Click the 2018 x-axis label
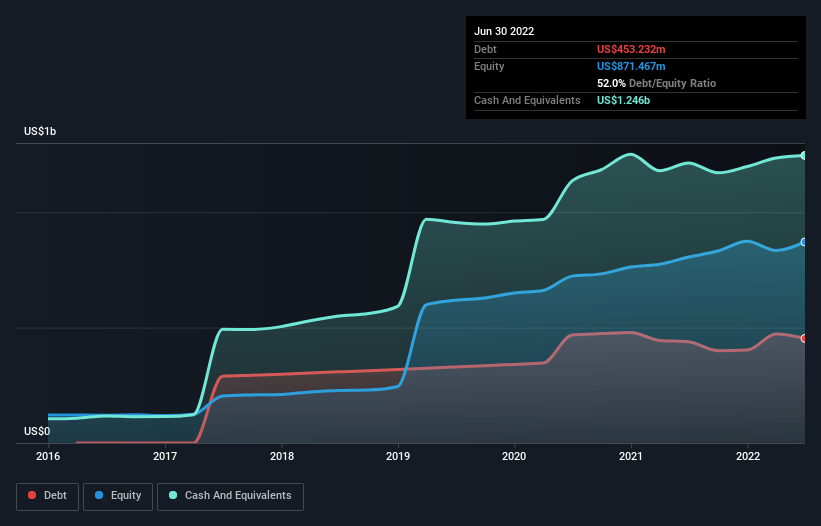This screenshot has height=526, width=821. coord(282,456)
